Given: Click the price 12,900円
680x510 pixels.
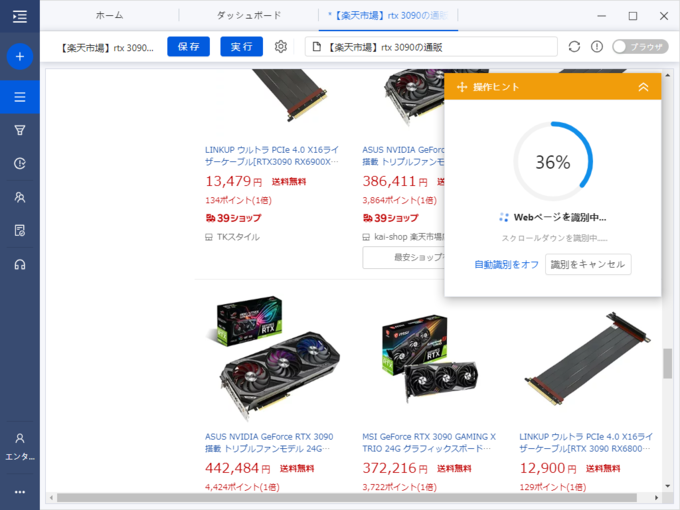Looking at the screenshot, I should (548, 468).
